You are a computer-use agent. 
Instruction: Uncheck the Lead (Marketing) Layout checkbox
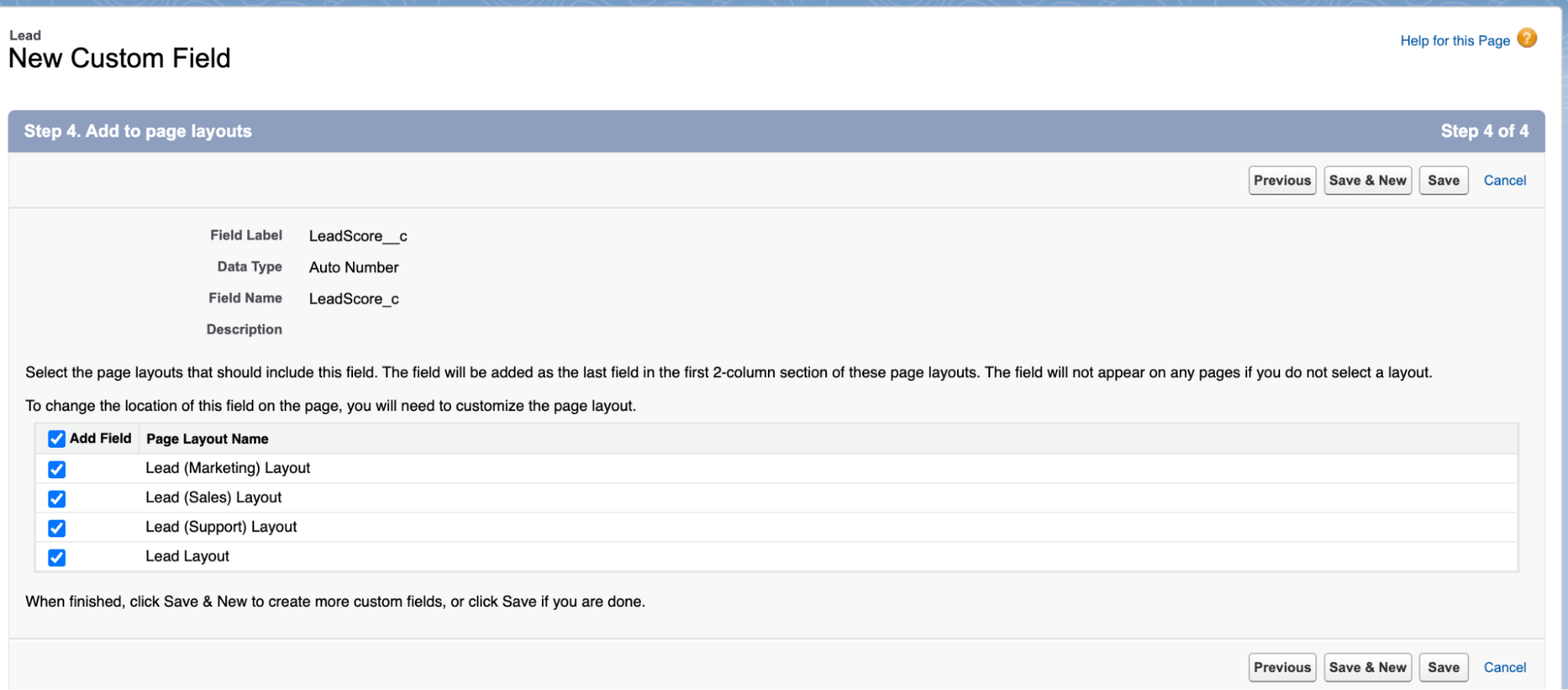[56, 469]
